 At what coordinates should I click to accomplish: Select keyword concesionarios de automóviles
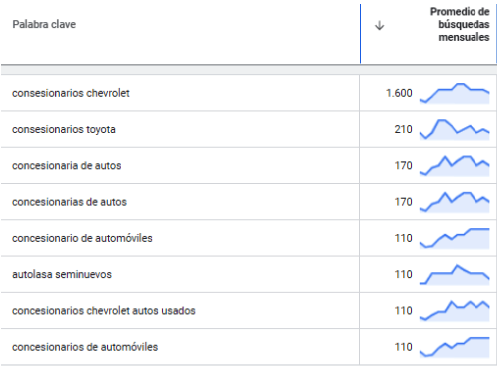[85, 347]
